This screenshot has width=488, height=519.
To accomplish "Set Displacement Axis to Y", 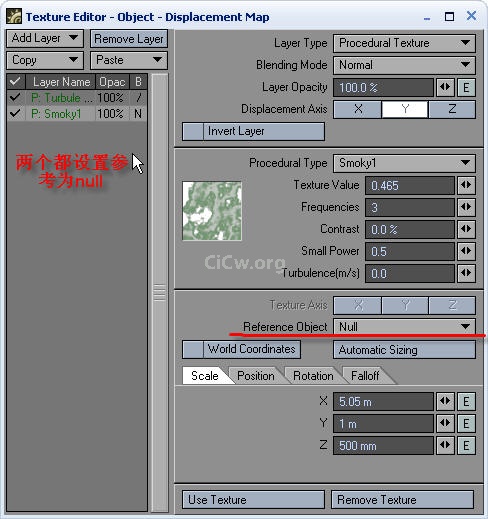I will coord(405,109).
